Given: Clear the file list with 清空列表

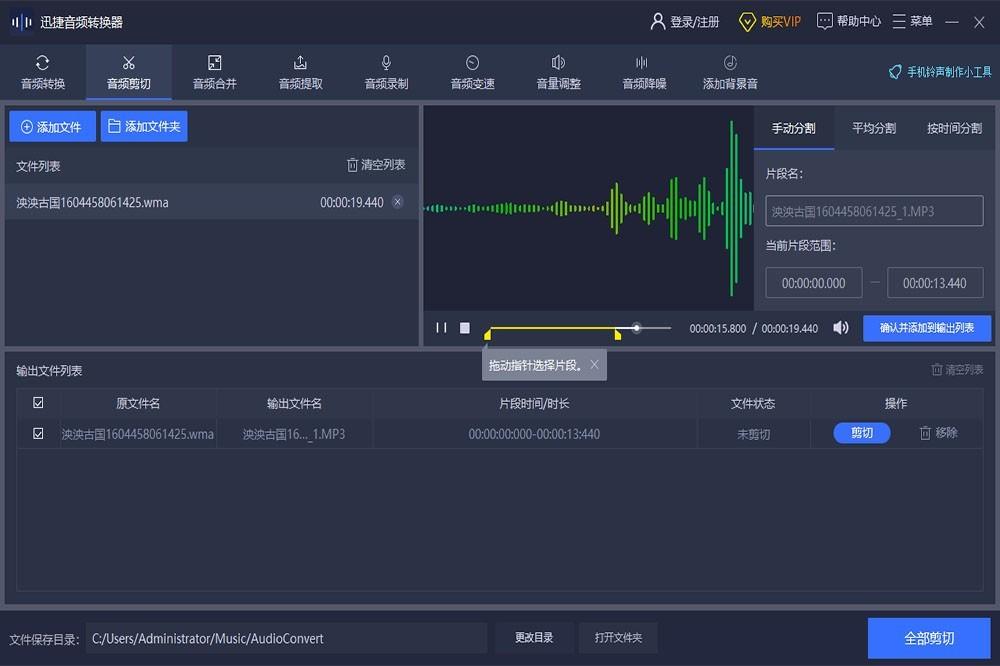Looking at the screenshot, I should click(376, 165).
